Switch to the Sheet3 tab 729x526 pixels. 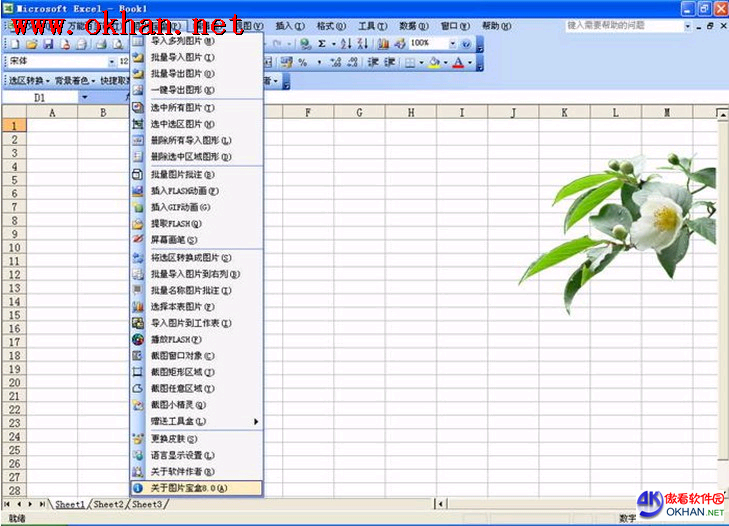pyautogui.click(x=146, y=505)
